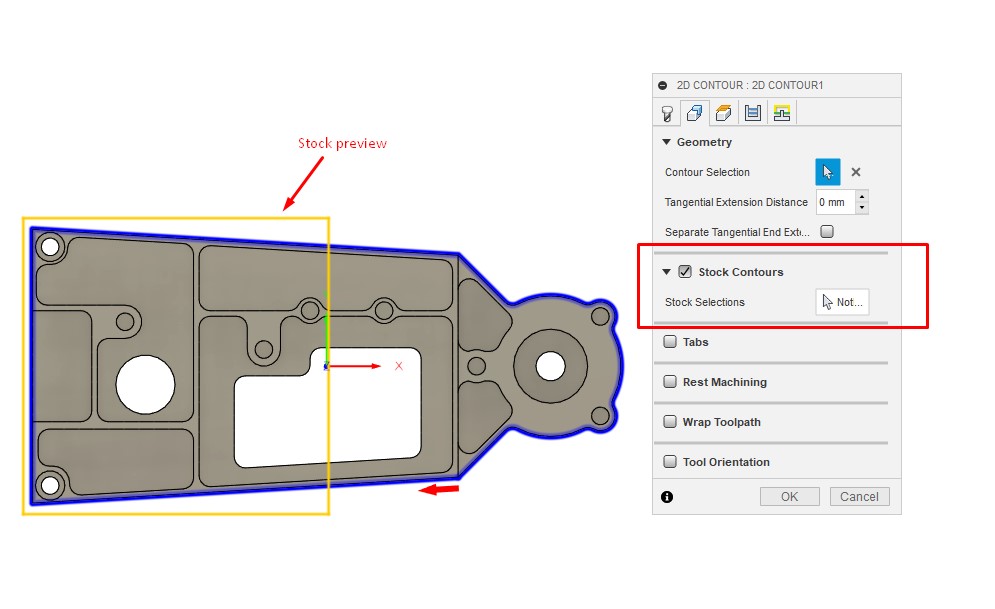995x609 pixels.
Task: Select the Geometry tab icon
Action: click(695, 113)
